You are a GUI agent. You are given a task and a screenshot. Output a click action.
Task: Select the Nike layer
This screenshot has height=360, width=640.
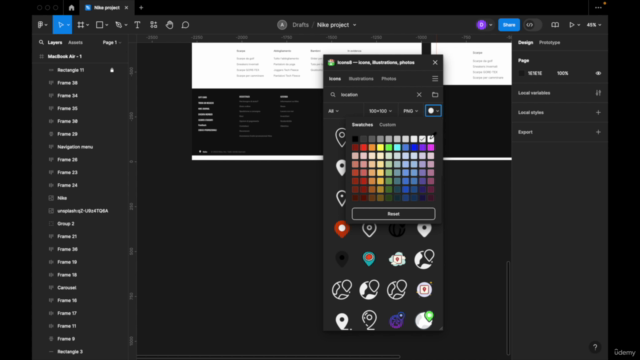tap(62, 198)
